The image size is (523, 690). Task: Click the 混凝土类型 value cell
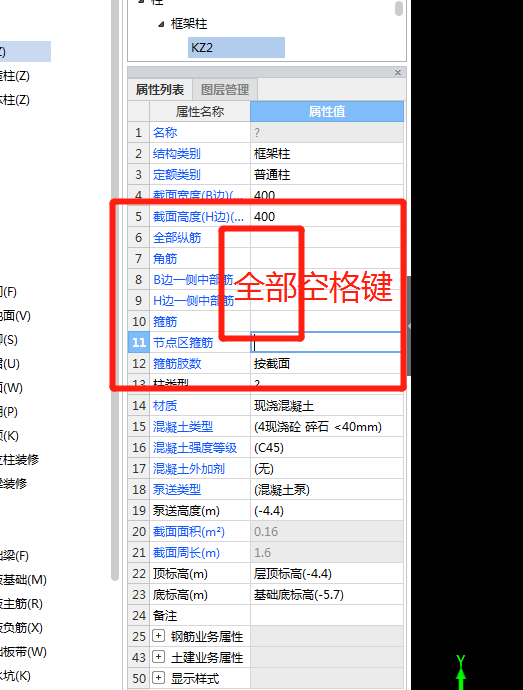point(327,426)
